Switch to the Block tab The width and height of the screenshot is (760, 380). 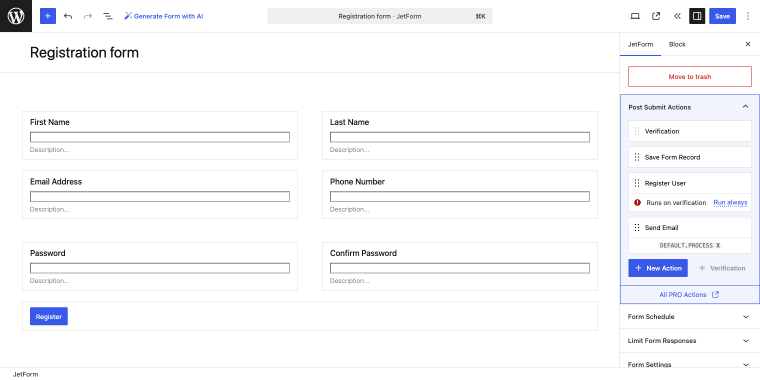(677, 44)
